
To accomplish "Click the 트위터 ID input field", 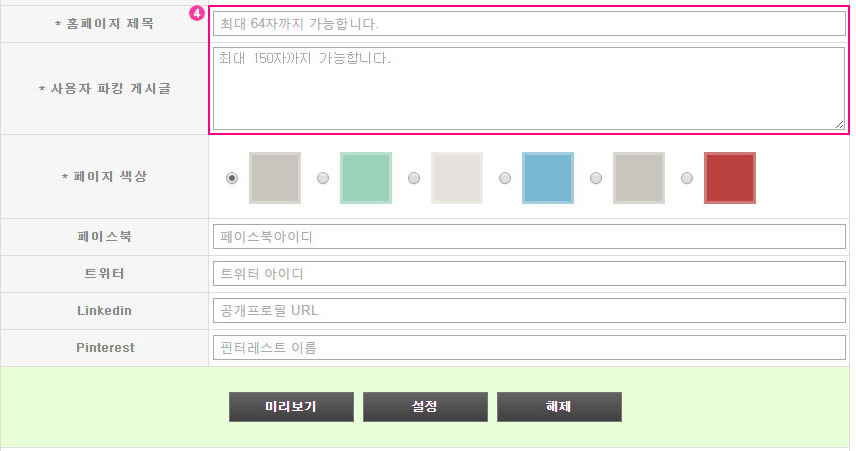I will 529,274.
